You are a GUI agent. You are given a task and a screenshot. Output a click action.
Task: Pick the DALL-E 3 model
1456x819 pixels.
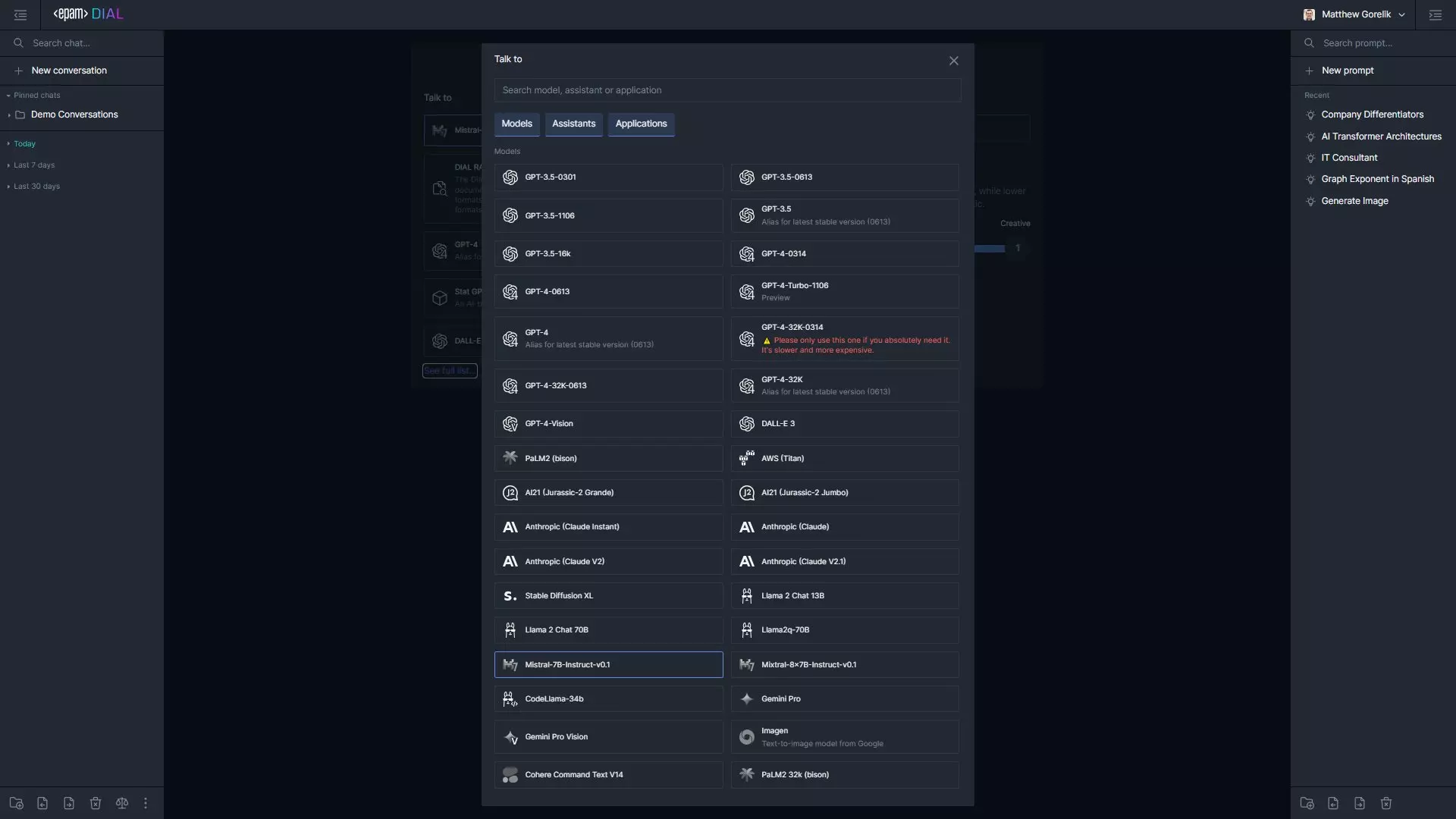[x=845, y=424]
